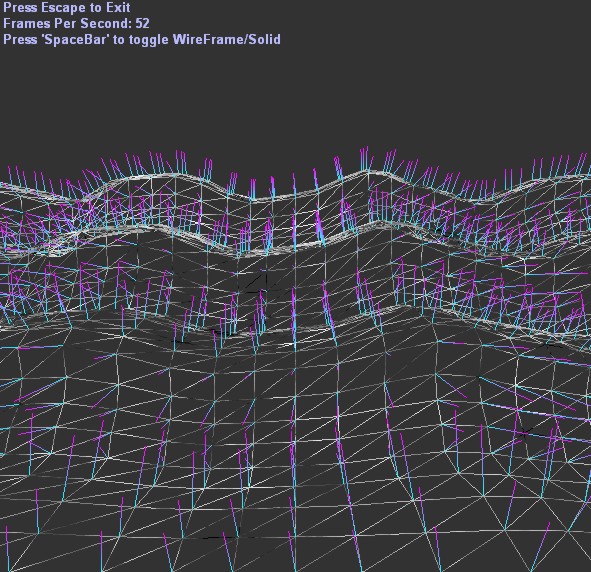Click the black crossing lines in the lower right terrain

coord(525,433)
